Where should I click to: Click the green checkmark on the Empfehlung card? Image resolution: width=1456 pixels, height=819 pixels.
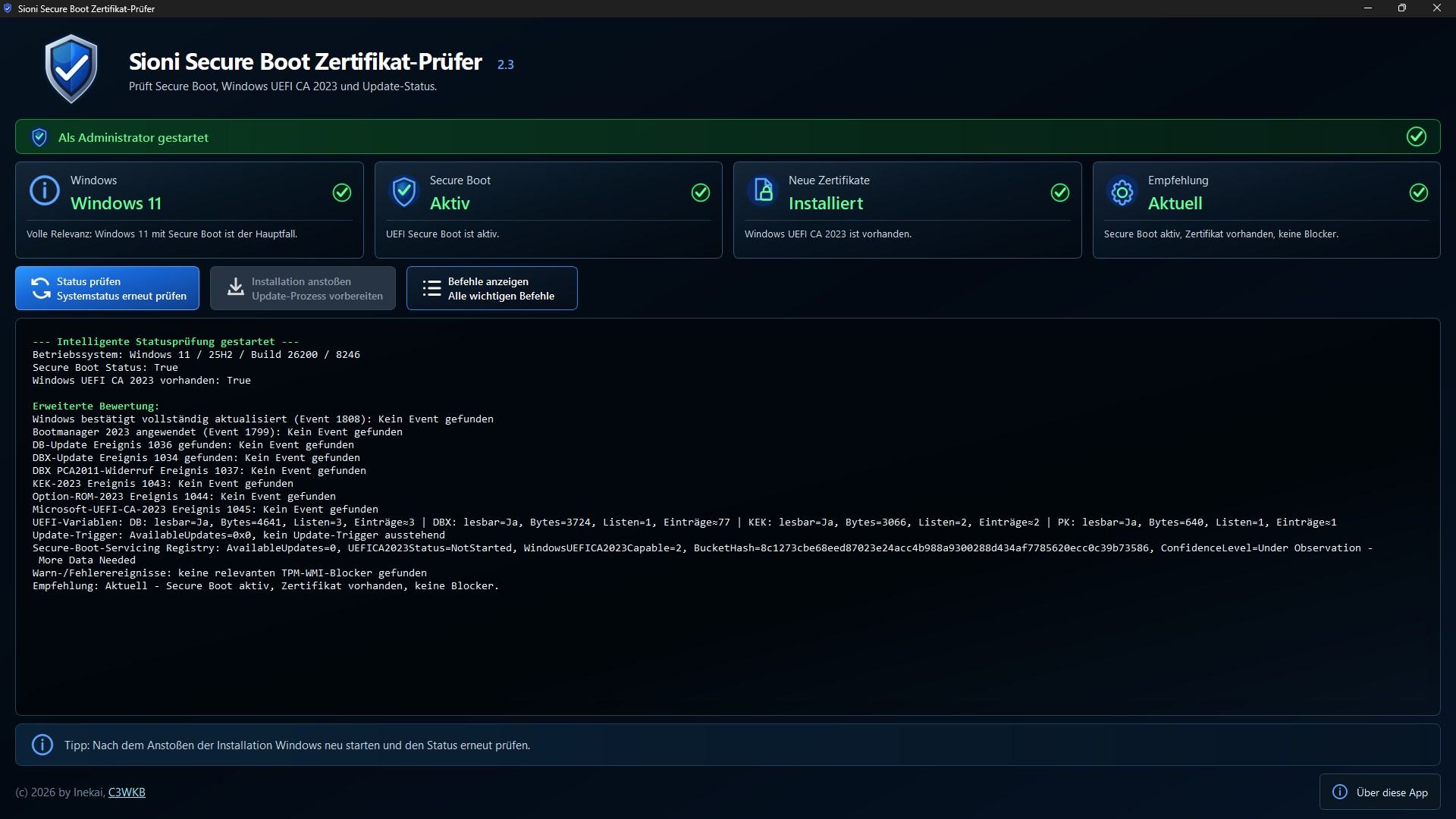tap(1419, 193)
